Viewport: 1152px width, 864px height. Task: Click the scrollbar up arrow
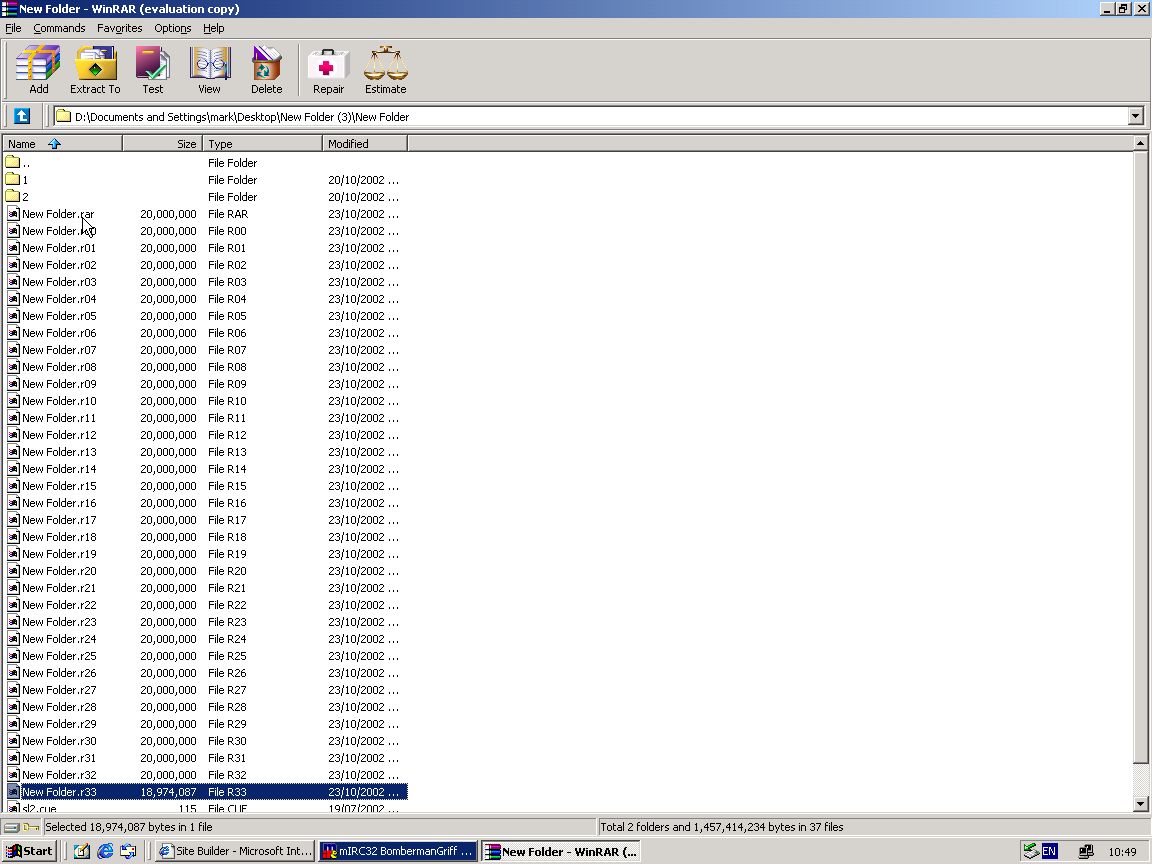[x=1140, y=143]
